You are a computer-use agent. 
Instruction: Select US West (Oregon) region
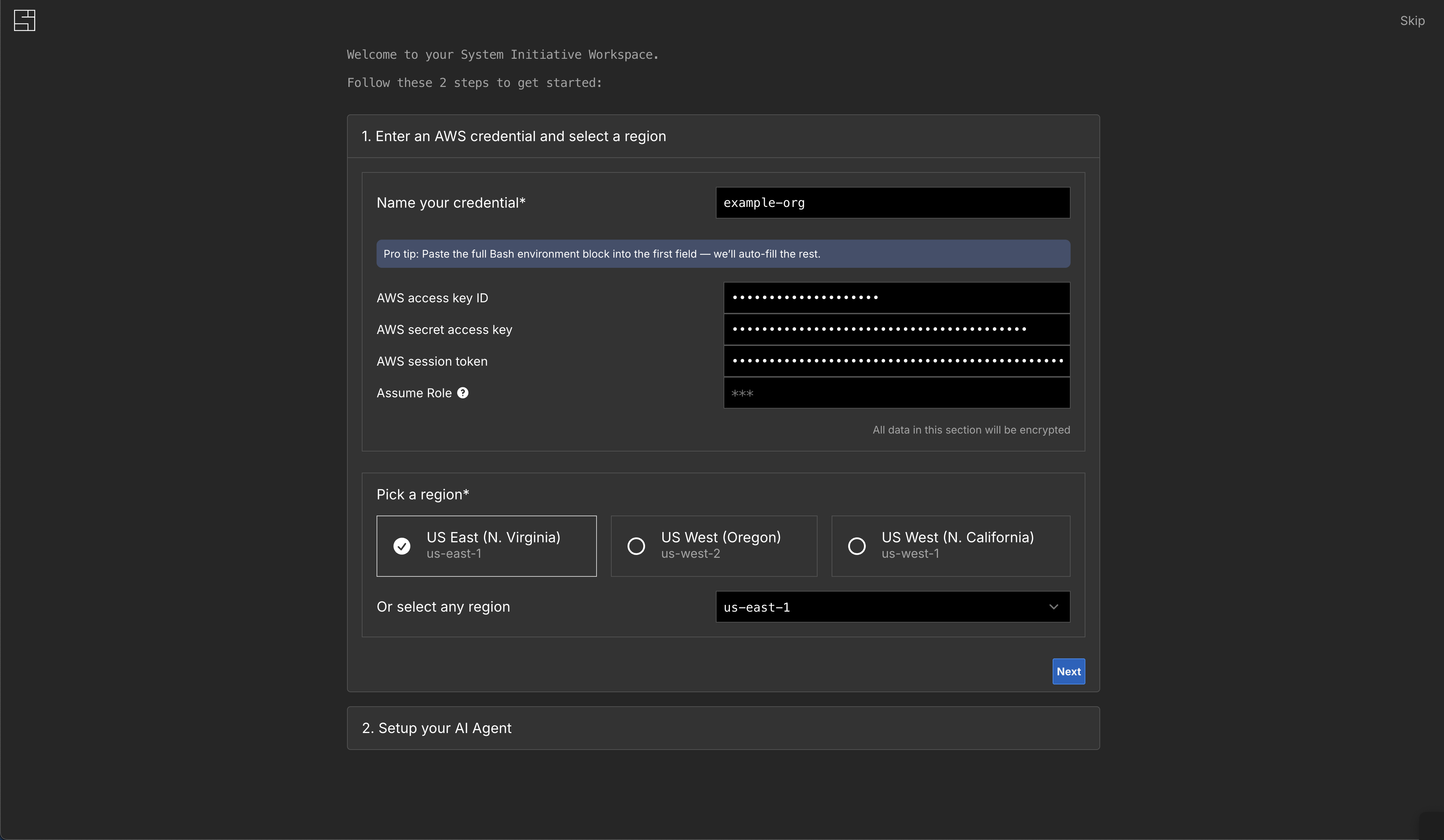pos(713,546)
